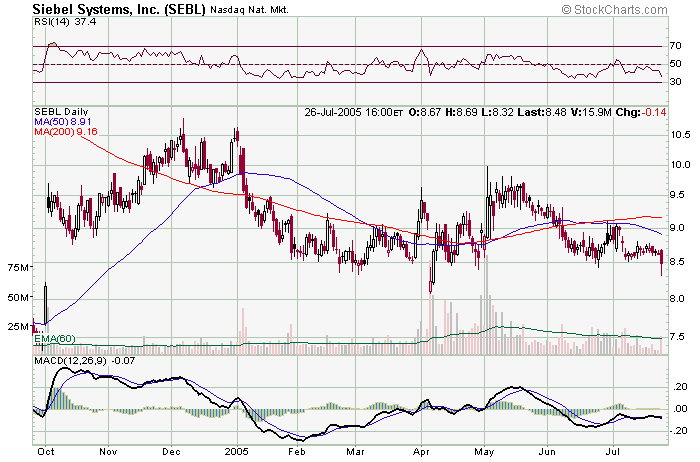The width and height of the screenshot is (700, 462).
Task: Click the Chg:-0.14 change value
Action: pyautogui.click(x=641, y=112)
